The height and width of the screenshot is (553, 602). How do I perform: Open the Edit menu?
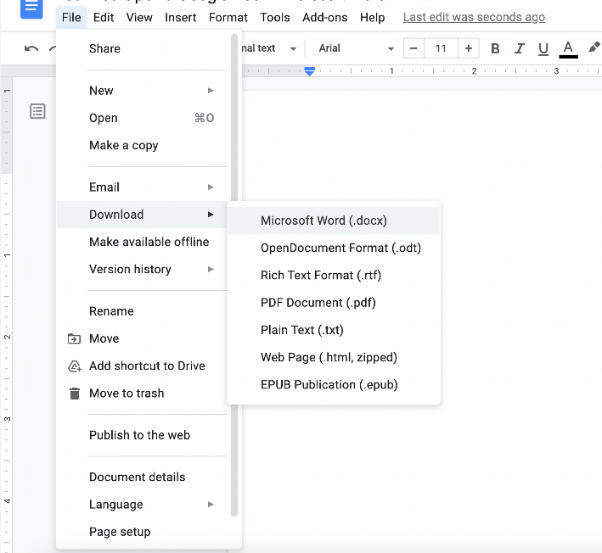pos(103,17)
